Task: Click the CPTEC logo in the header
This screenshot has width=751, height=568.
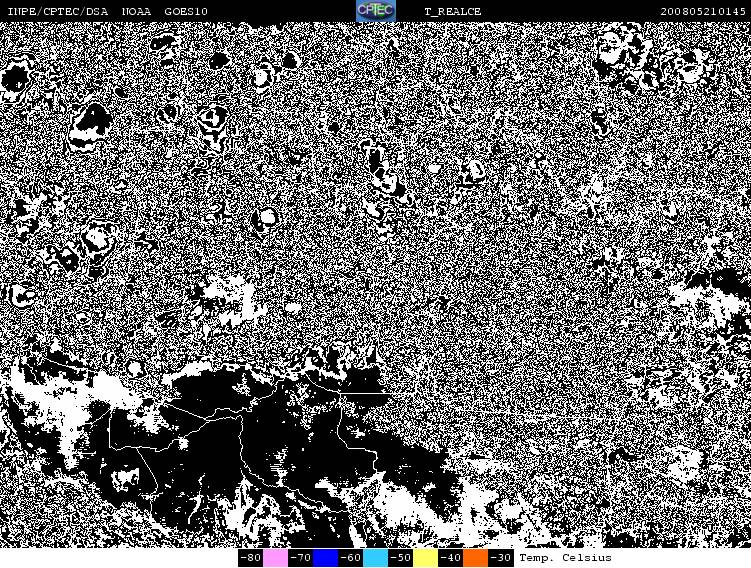Action: (376, 11)
